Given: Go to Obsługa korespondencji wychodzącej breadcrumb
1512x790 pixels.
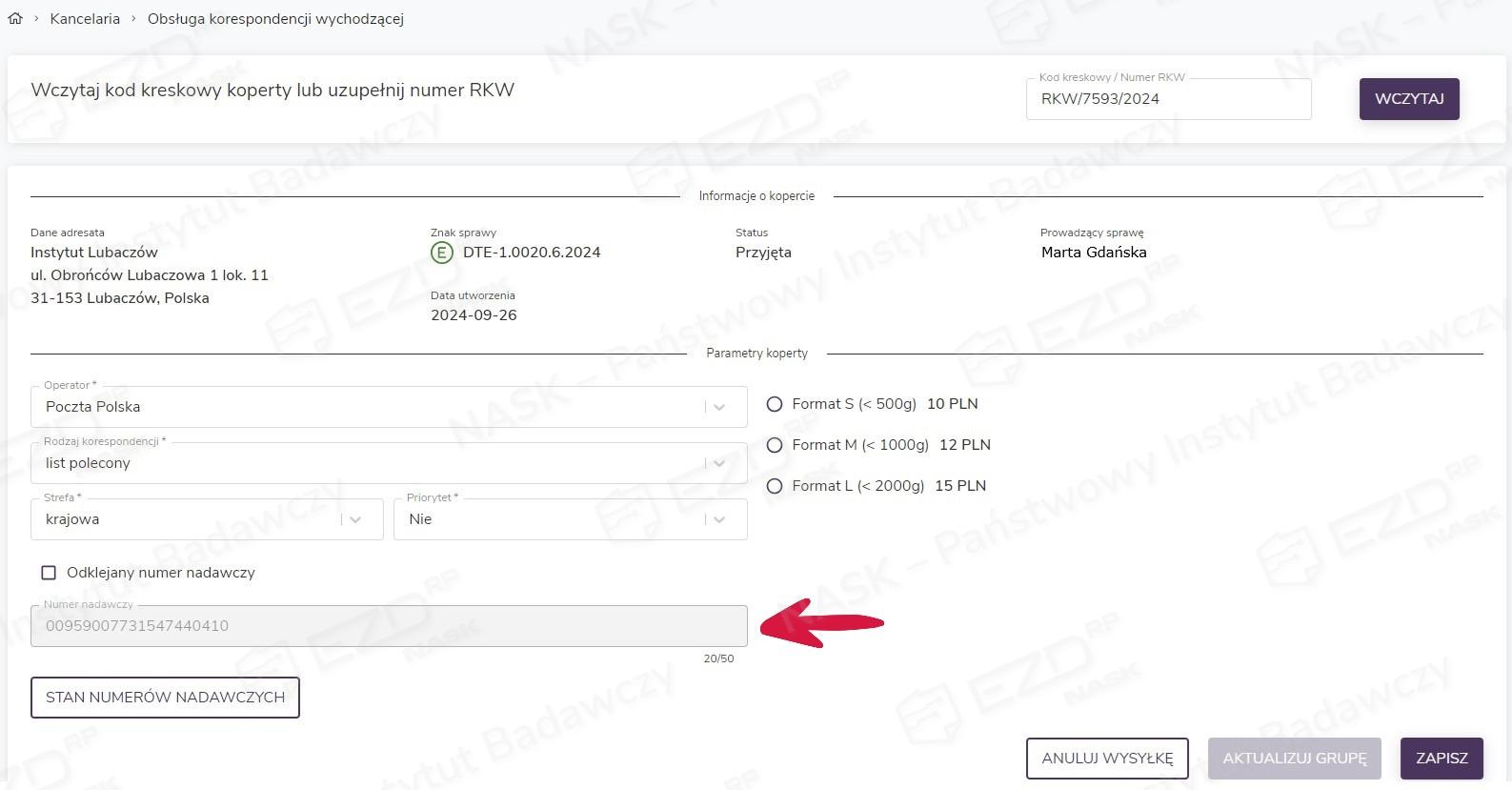Looking at the screenshot, I should (x=275, y=19).
